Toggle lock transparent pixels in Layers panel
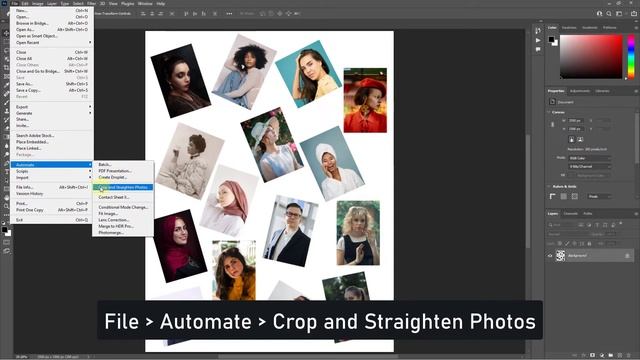Screen dimensions: 640x360 tap(560, 244)
